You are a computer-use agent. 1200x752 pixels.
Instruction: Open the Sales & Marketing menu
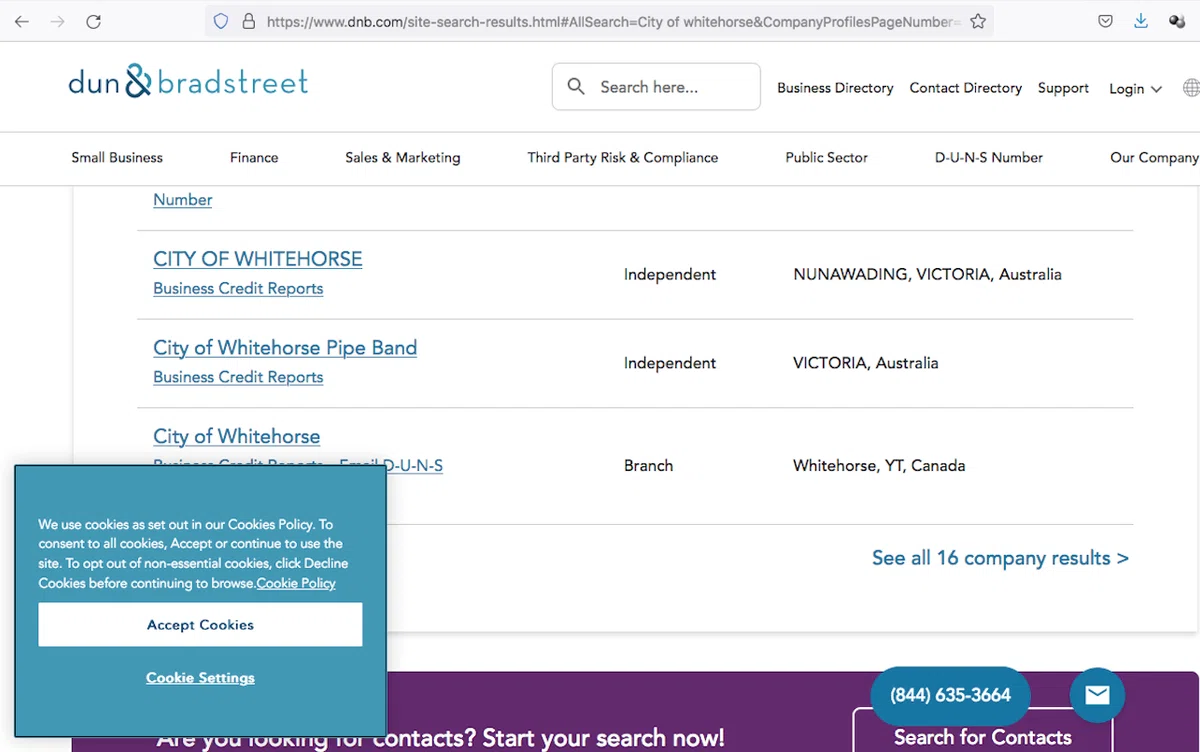coord(403,158)
